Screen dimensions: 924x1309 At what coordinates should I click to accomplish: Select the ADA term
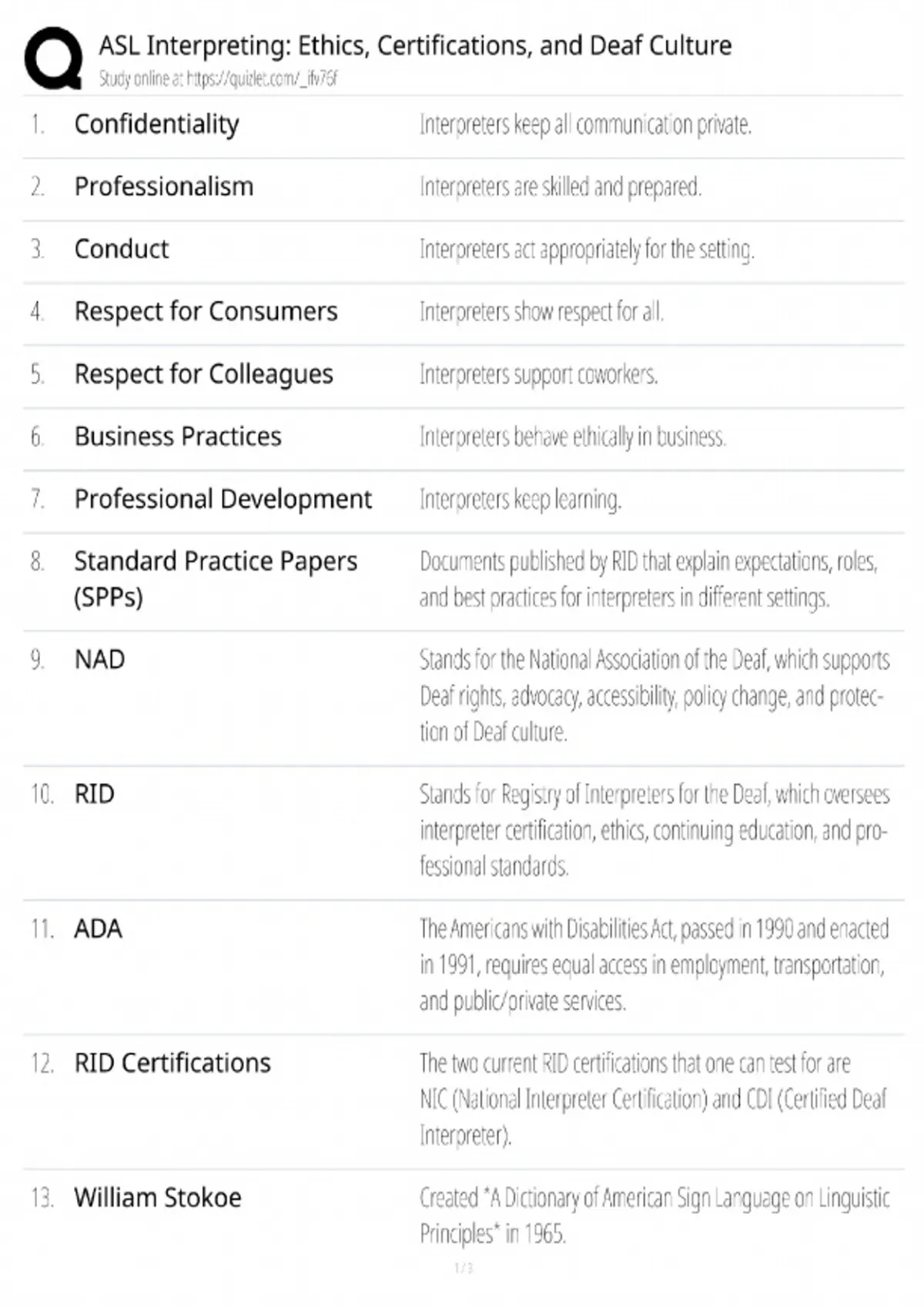coord(98,929)
